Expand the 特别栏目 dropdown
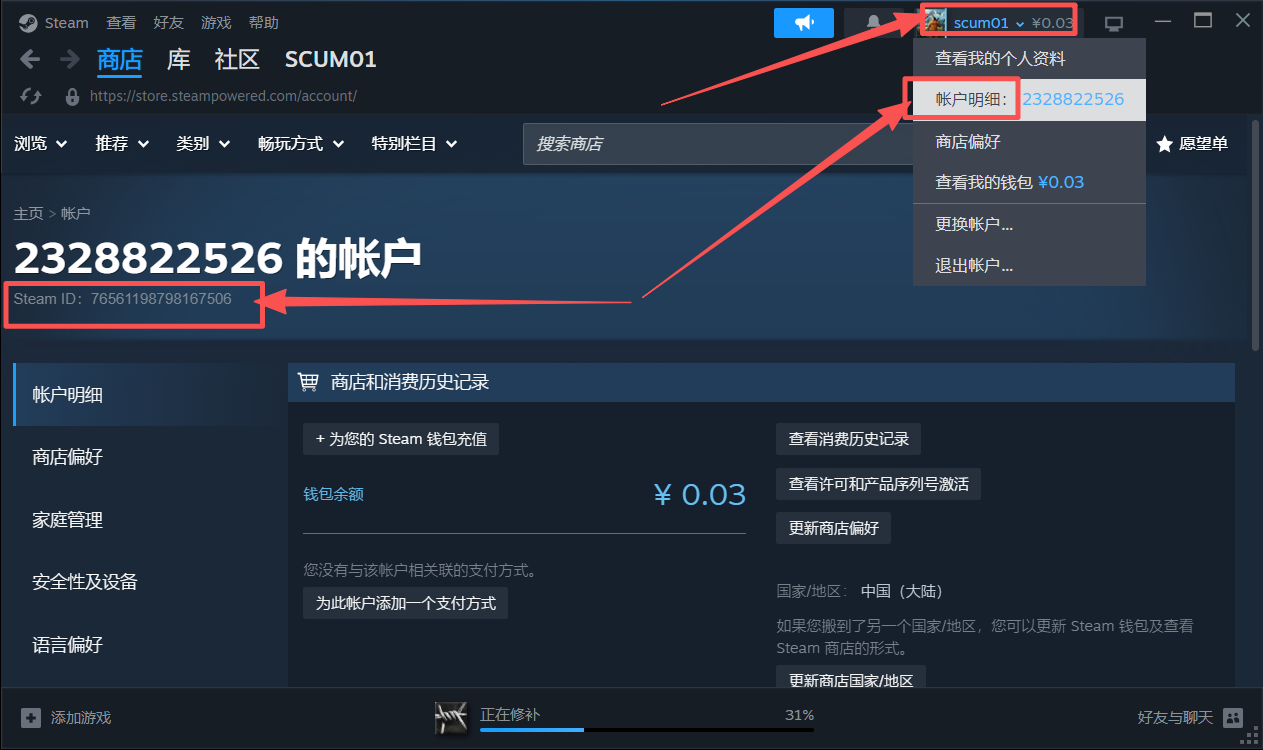This screenshot has height=750, width=1263. [414, 144]
